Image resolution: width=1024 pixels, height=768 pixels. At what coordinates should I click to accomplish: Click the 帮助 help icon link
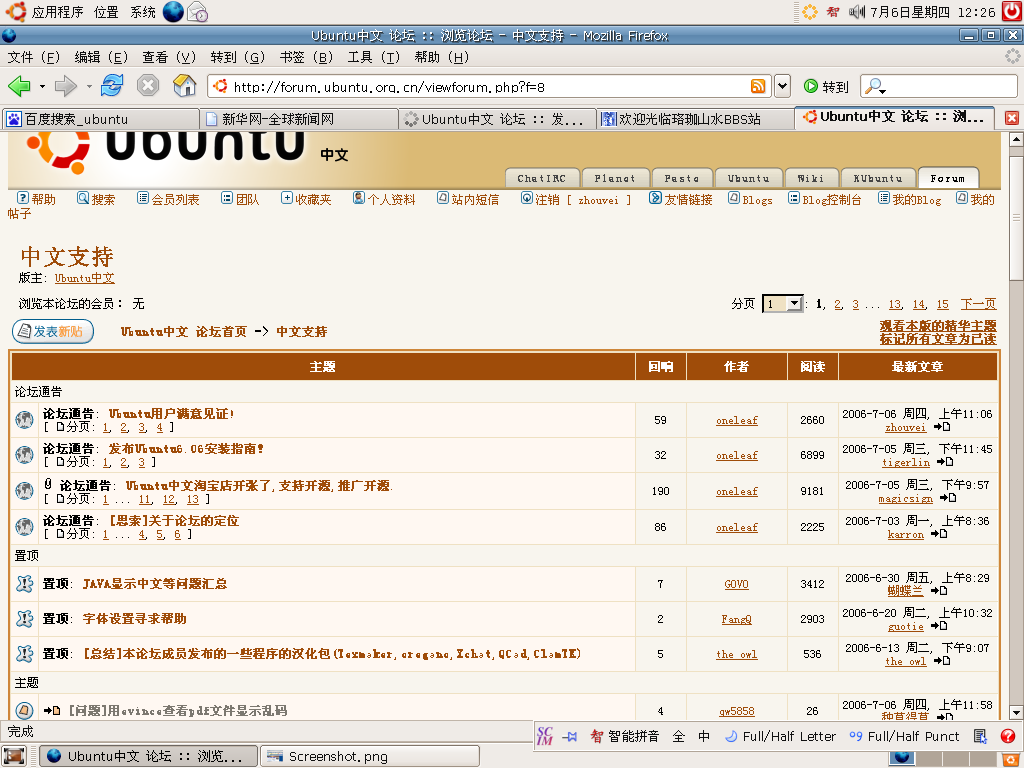[x=36, y=199]
